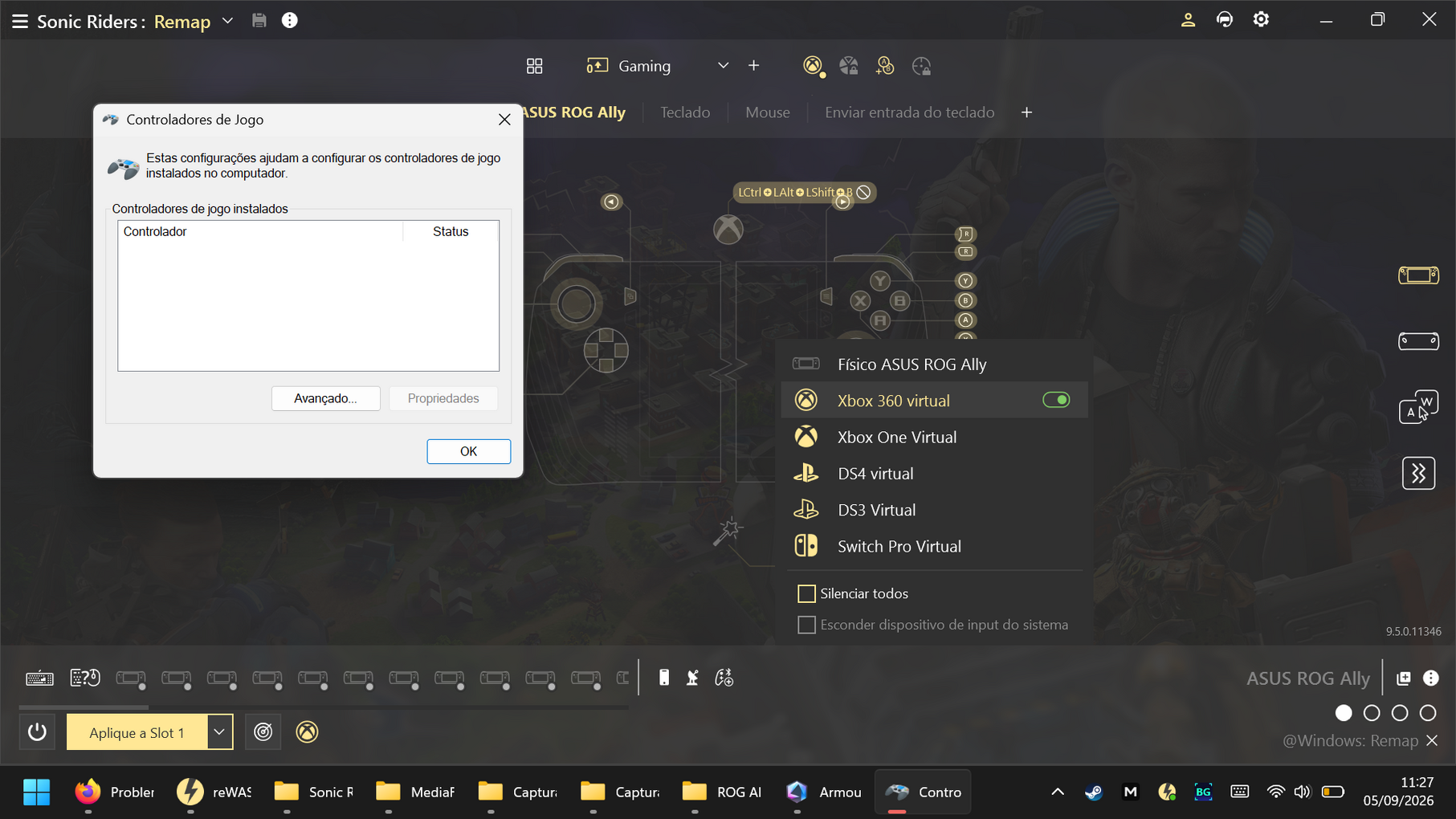The width and height of the screenshot is (1456, 819).
Task: Click the Xbox guide button on controller
Action: coord(728,230)
